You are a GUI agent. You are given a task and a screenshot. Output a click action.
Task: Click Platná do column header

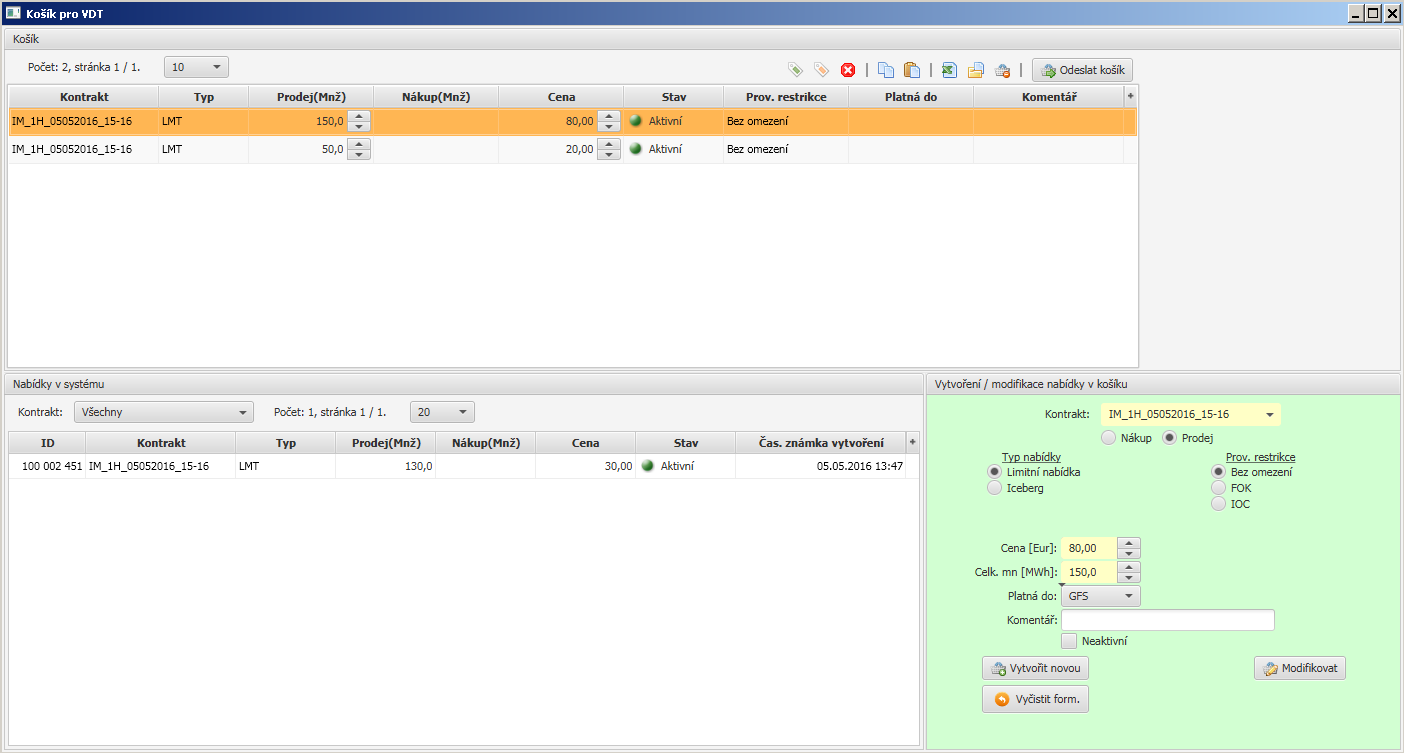click(911, 97)
